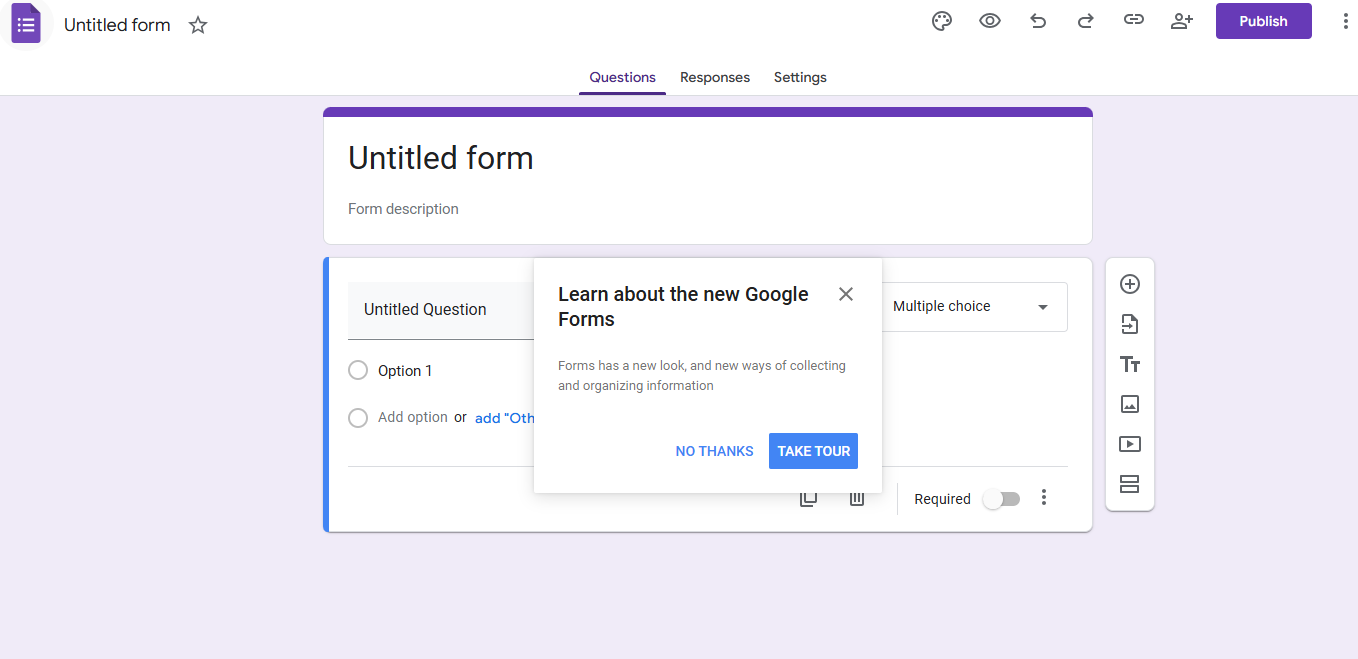Image resolution: width=1358 pixels, height=659 pixels.
Task: Add a video to the form
Action: (x=1130, y=444)
